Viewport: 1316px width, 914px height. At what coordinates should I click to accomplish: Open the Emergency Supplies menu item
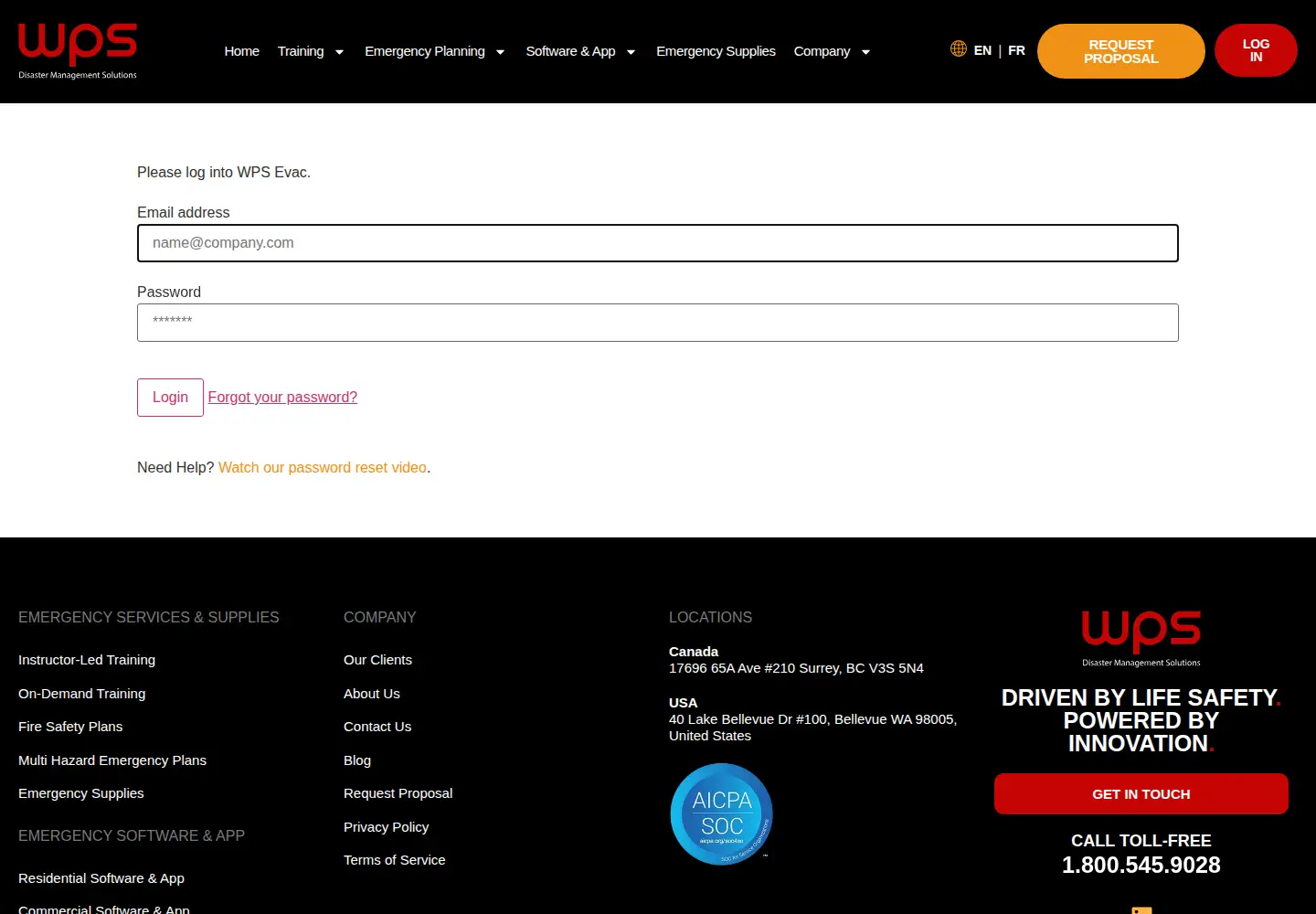(x=716, y=51)
